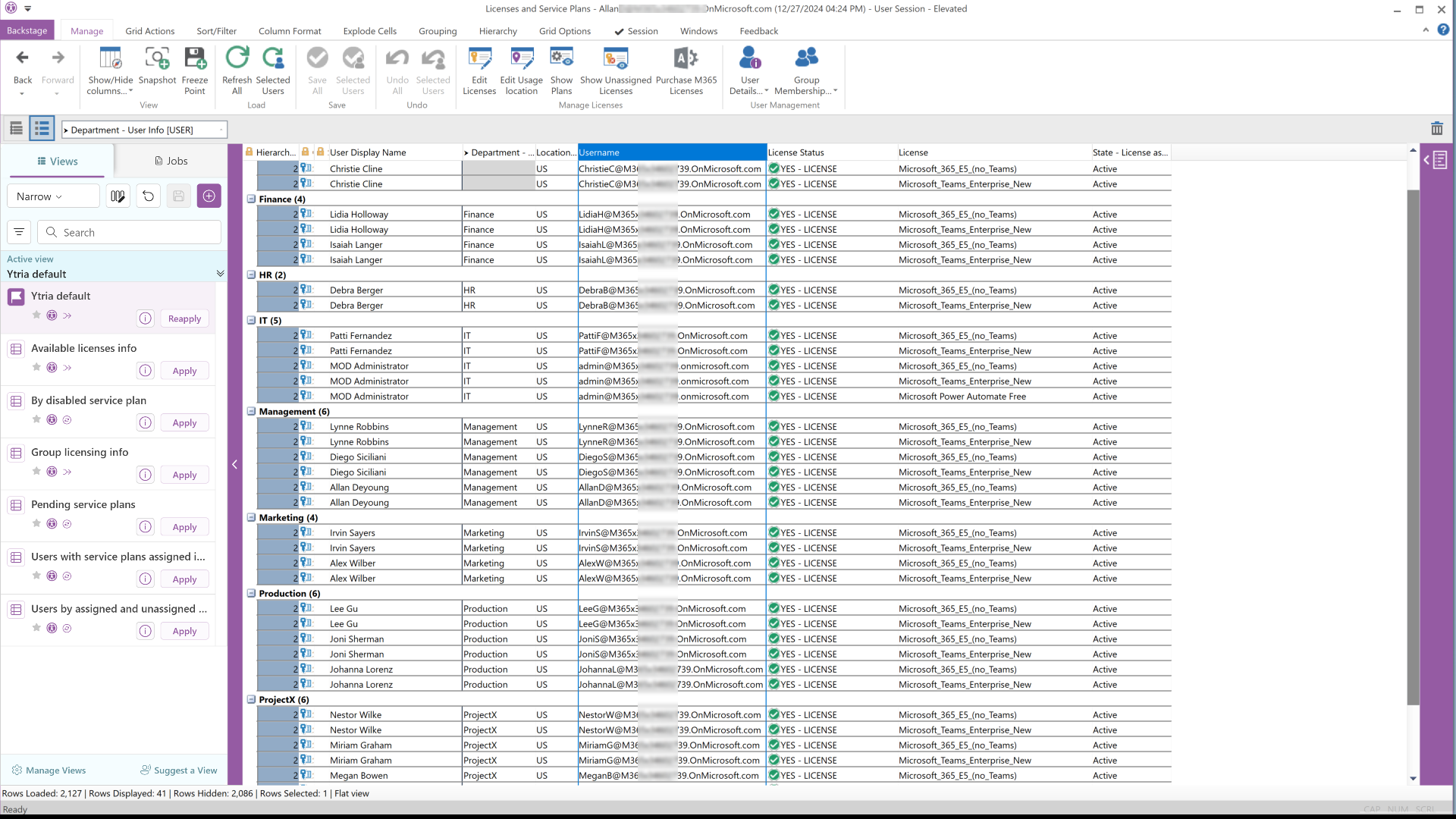Expand the Active view Ytria default chevron
Screen dimensions: 1456x819
pos(220,274)
